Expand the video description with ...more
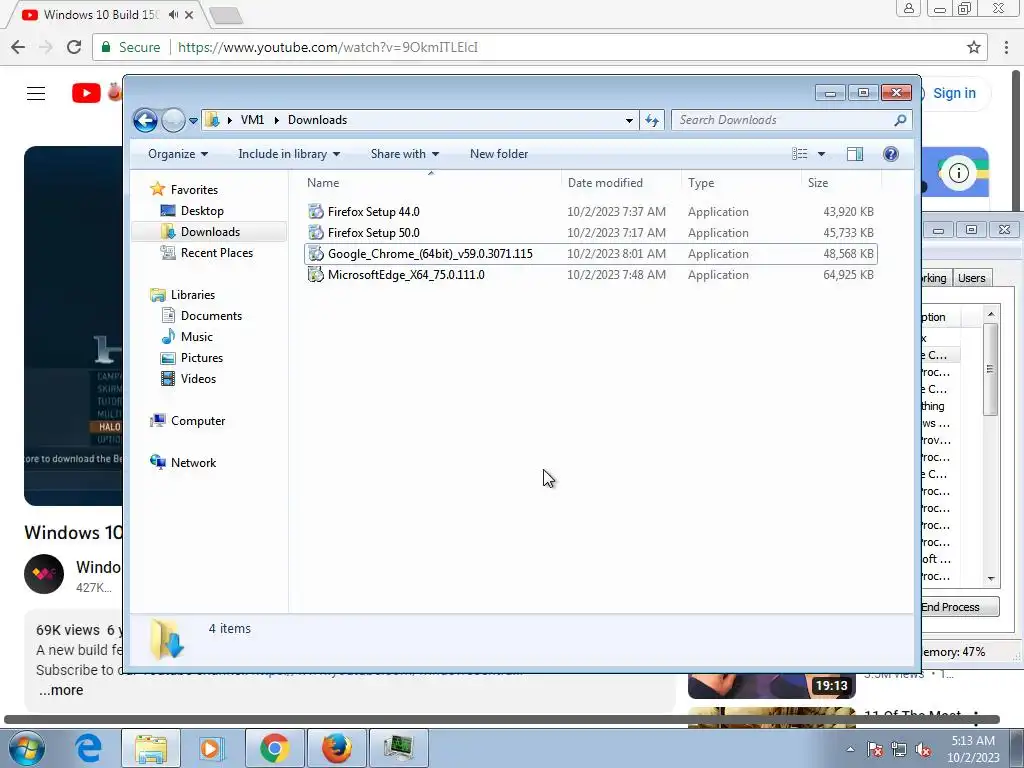 pos(61,690)
